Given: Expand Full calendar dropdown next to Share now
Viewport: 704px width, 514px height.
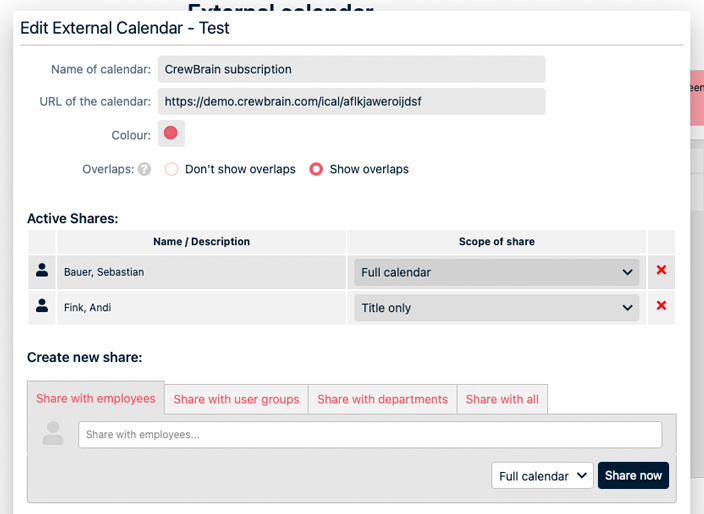Looking at the screenshot, I should (542, 476).
